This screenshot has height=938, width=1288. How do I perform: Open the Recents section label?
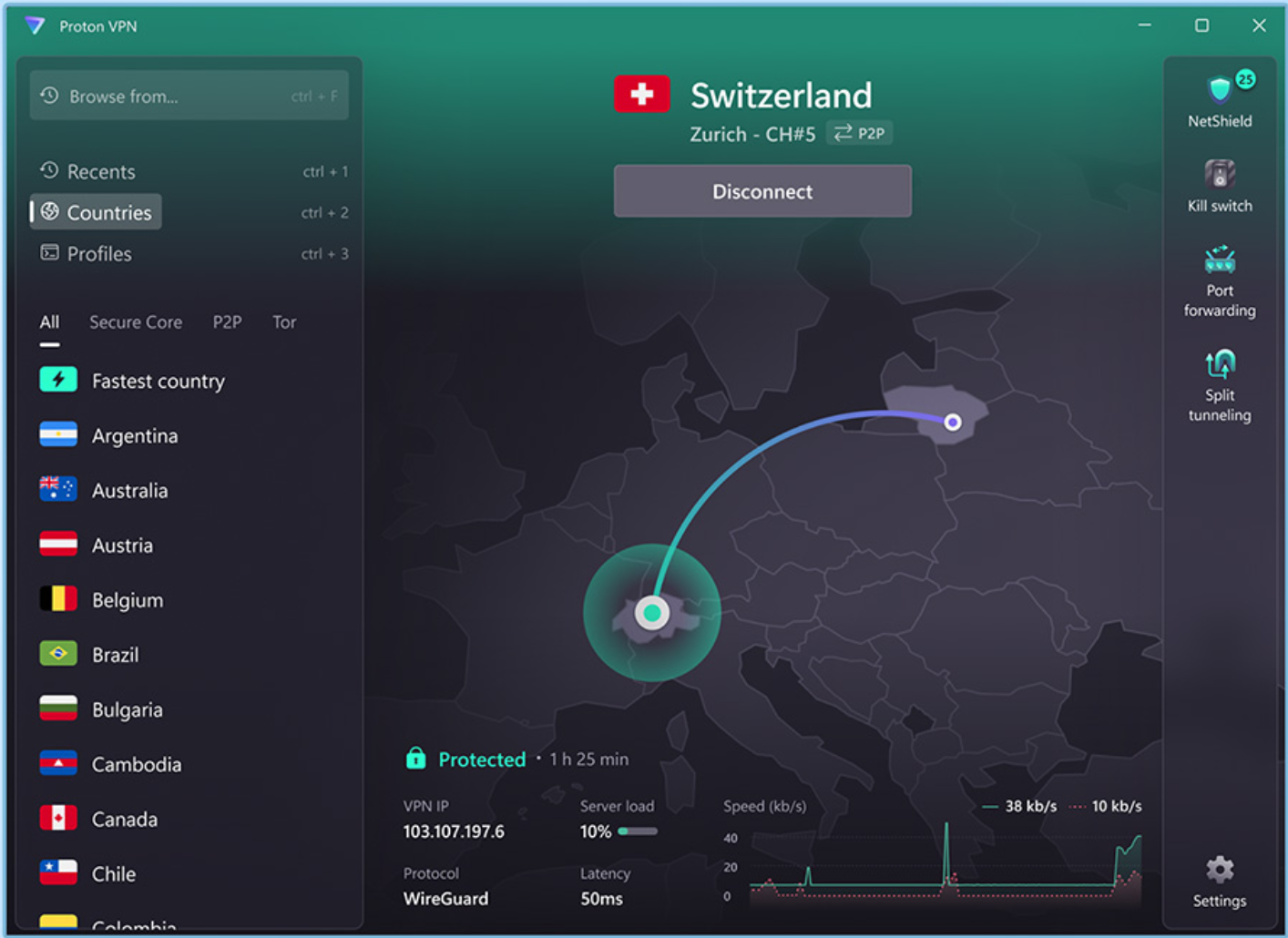tap(101, 171)
